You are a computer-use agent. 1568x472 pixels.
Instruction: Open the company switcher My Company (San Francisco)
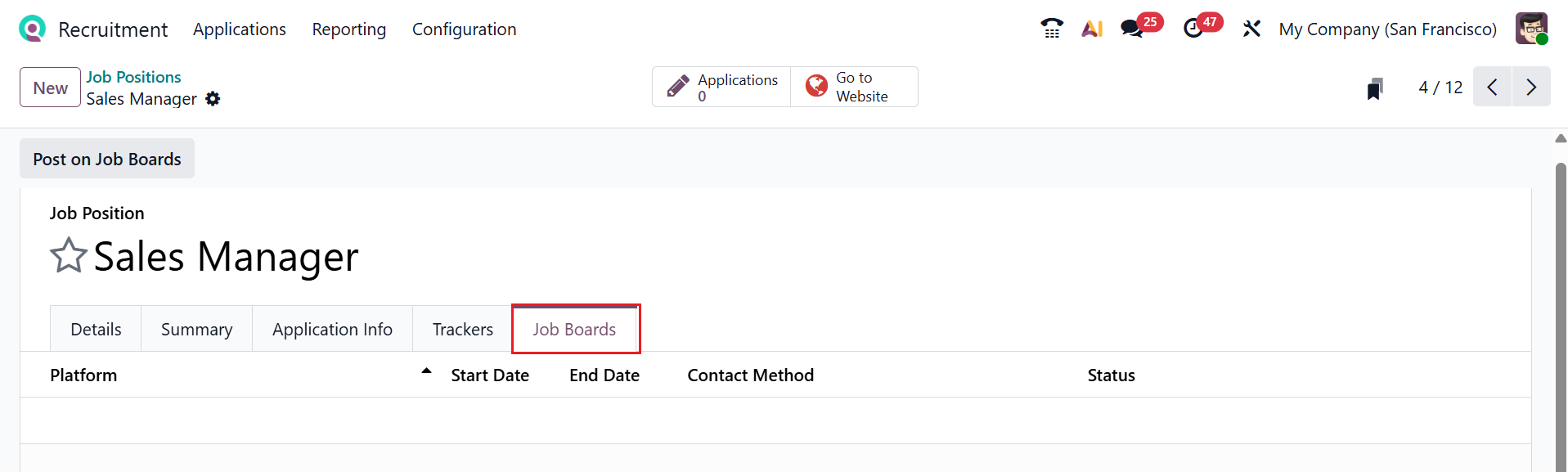click(1387, 29)
